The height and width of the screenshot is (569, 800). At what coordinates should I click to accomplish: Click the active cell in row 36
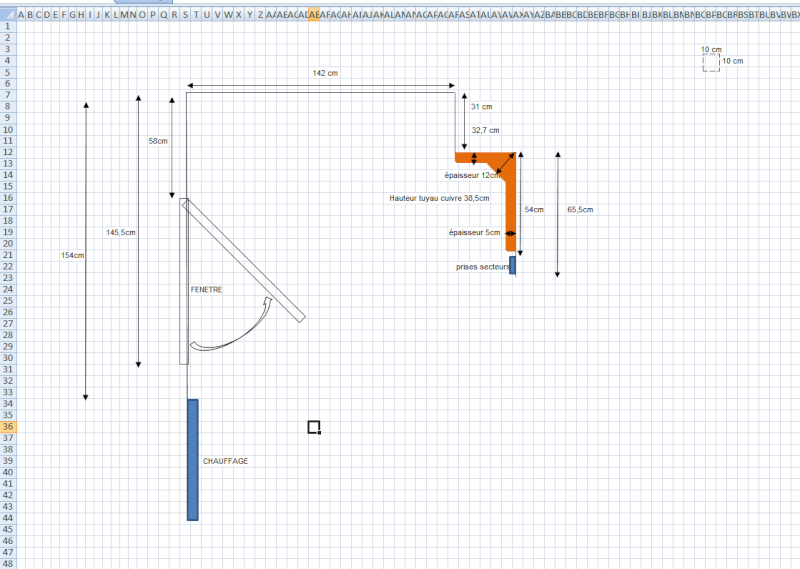pos(314,427)
